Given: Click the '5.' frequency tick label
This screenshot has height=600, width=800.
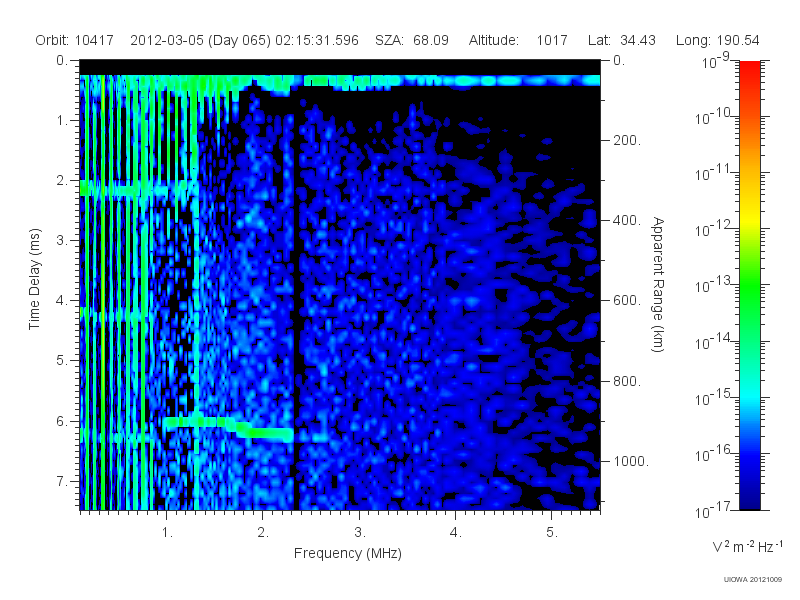Looking at the screenshot, I should (x=552, y=533).
